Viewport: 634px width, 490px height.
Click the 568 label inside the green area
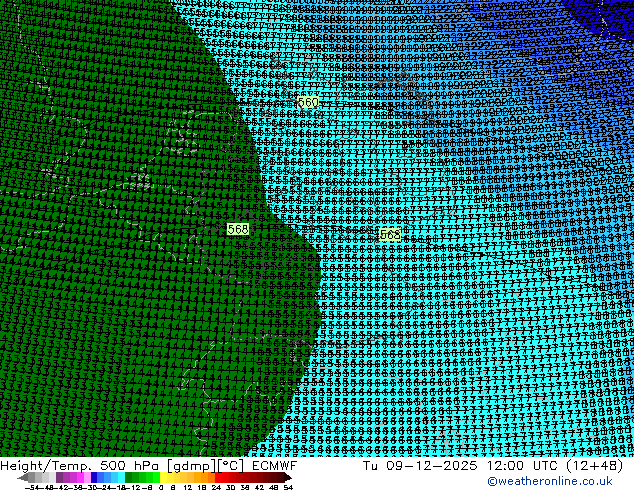click(x=238, y=229)
